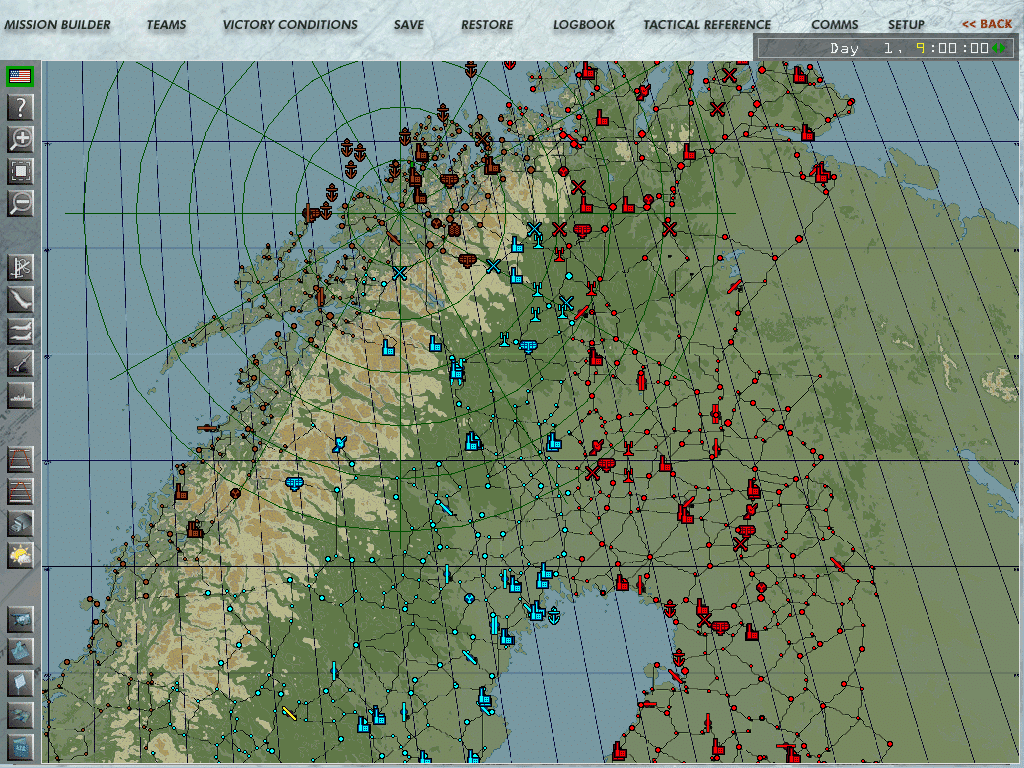Viewport: 1024px width, 768px height.
Task: Open the weather sun-and-cloud icon
Action: click(20, 555)
